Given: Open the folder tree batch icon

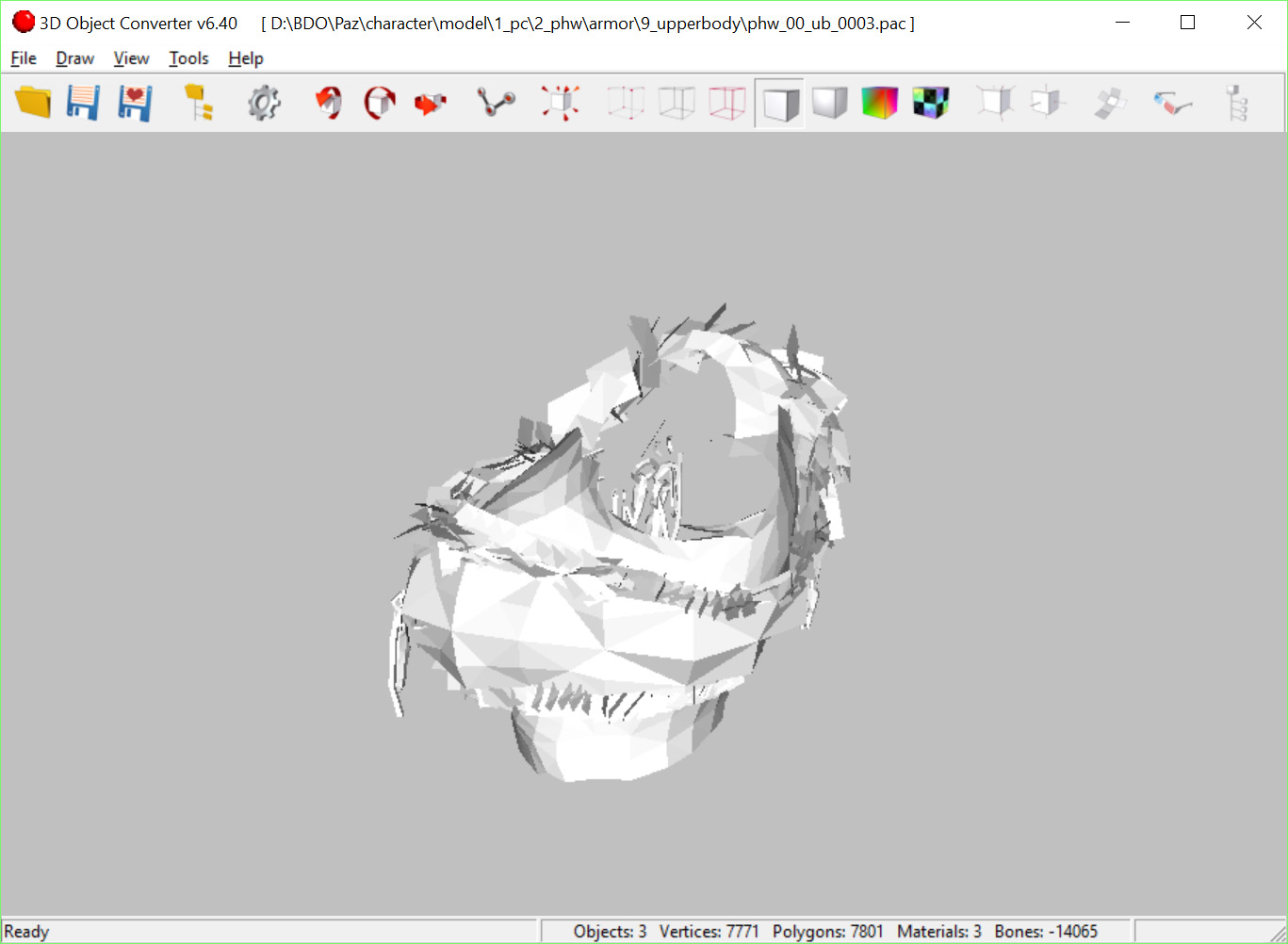Looking at the screenshot, I should (198, 102).
